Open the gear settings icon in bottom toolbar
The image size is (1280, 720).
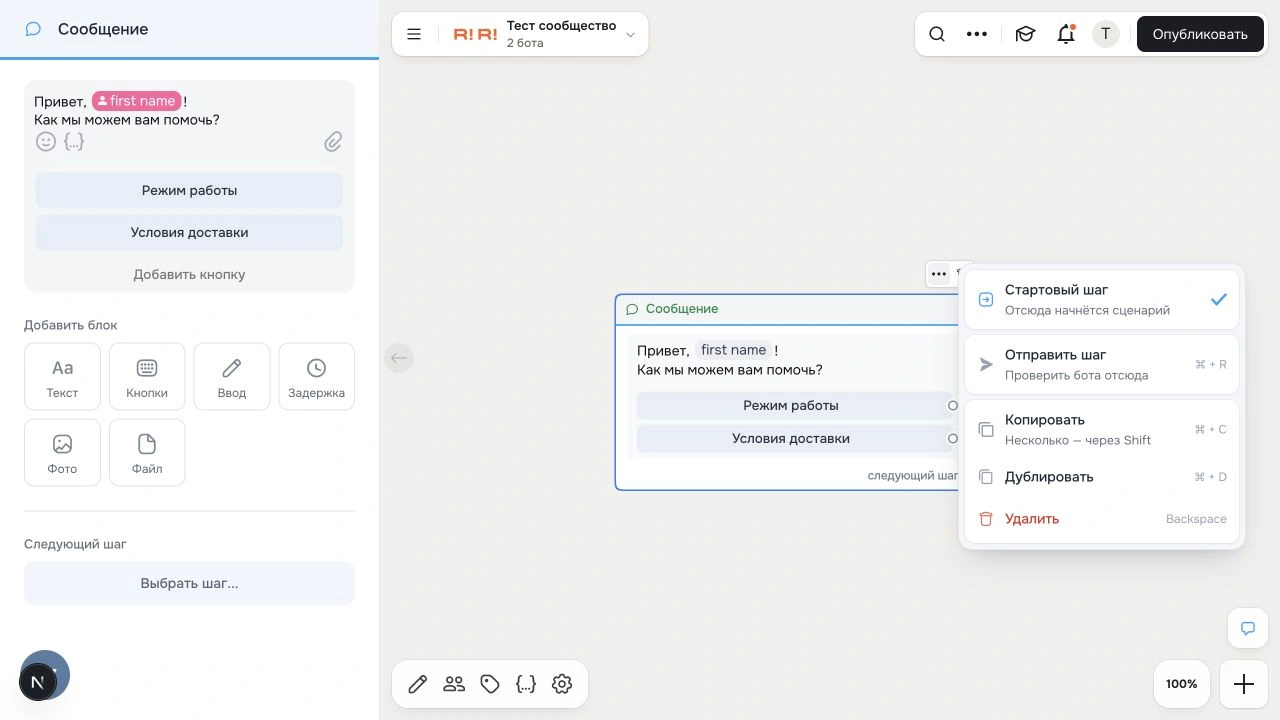tap(562, 684)
